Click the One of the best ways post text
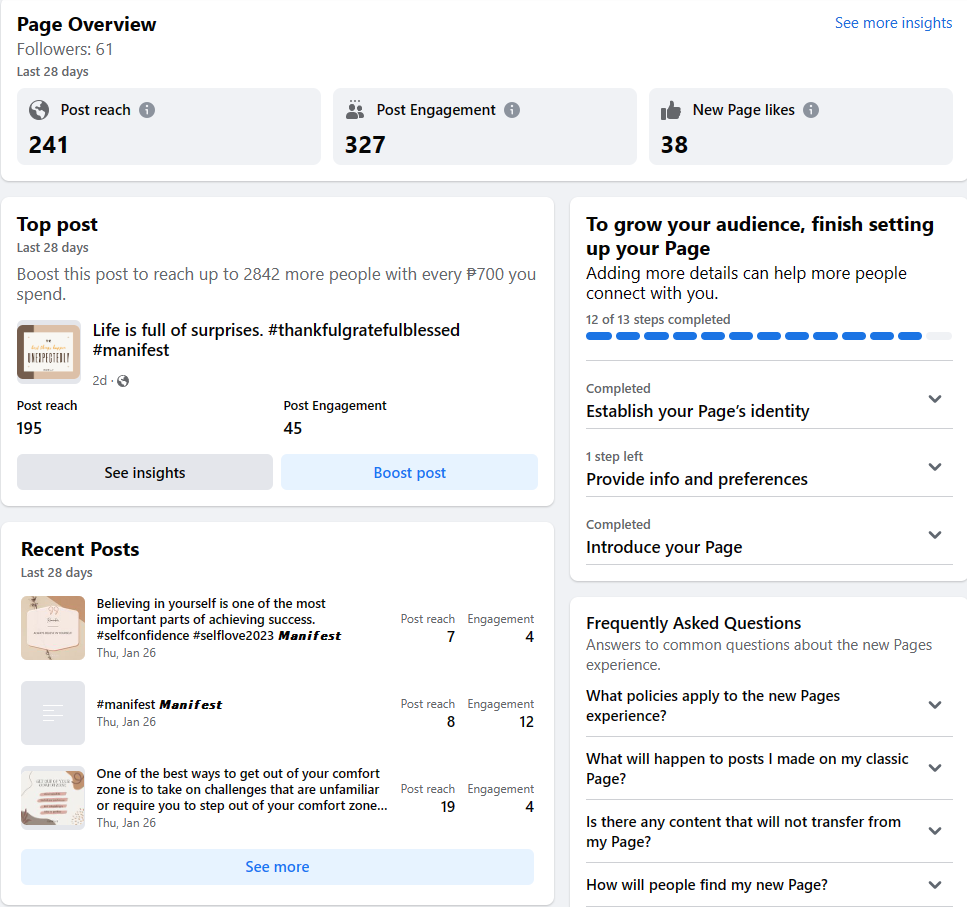 pos(242,789)
